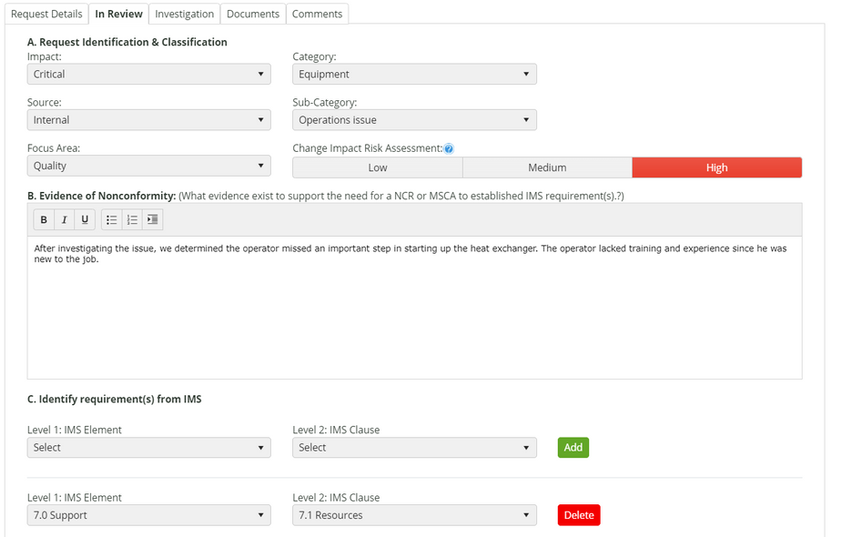Screen dimensions: 841x537
Task: Open the Documents tab
Action: [x=252, y=14]
